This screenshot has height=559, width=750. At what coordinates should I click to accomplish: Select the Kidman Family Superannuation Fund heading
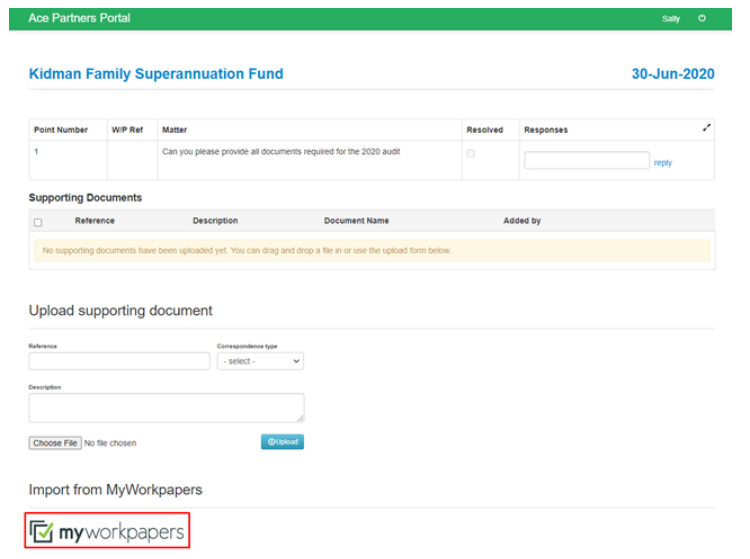pyautogui.click(x=156, y=74)
